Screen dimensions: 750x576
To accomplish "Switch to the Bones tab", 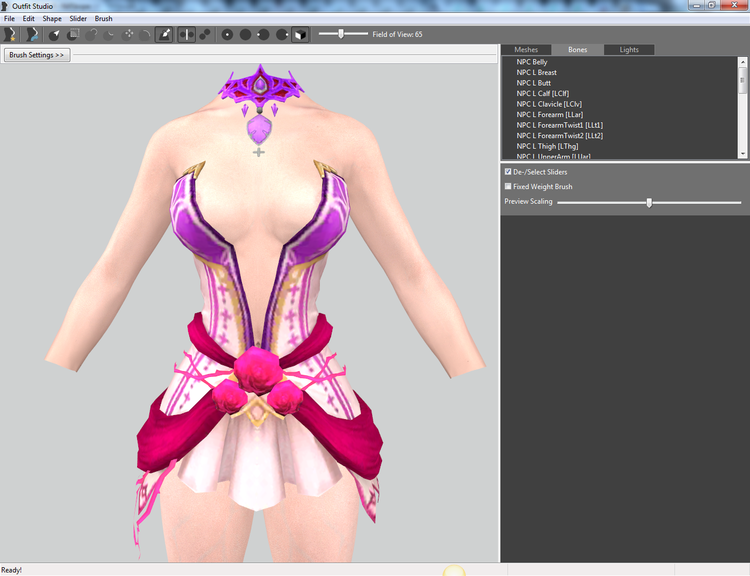I will pyautogui.click(x=577, y=50).
